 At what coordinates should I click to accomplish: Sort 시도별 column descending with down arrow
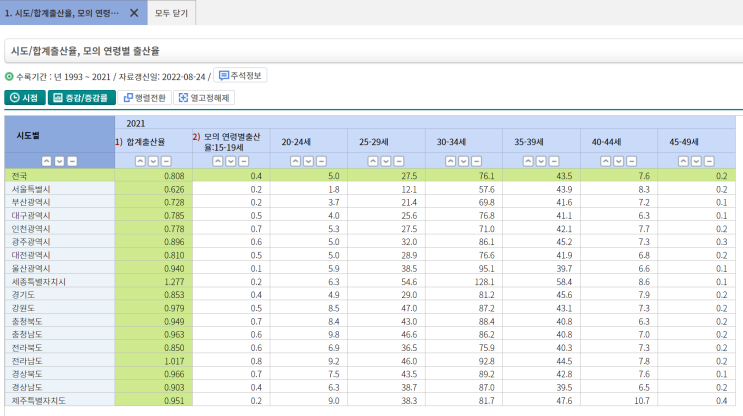tap(59, 161)
